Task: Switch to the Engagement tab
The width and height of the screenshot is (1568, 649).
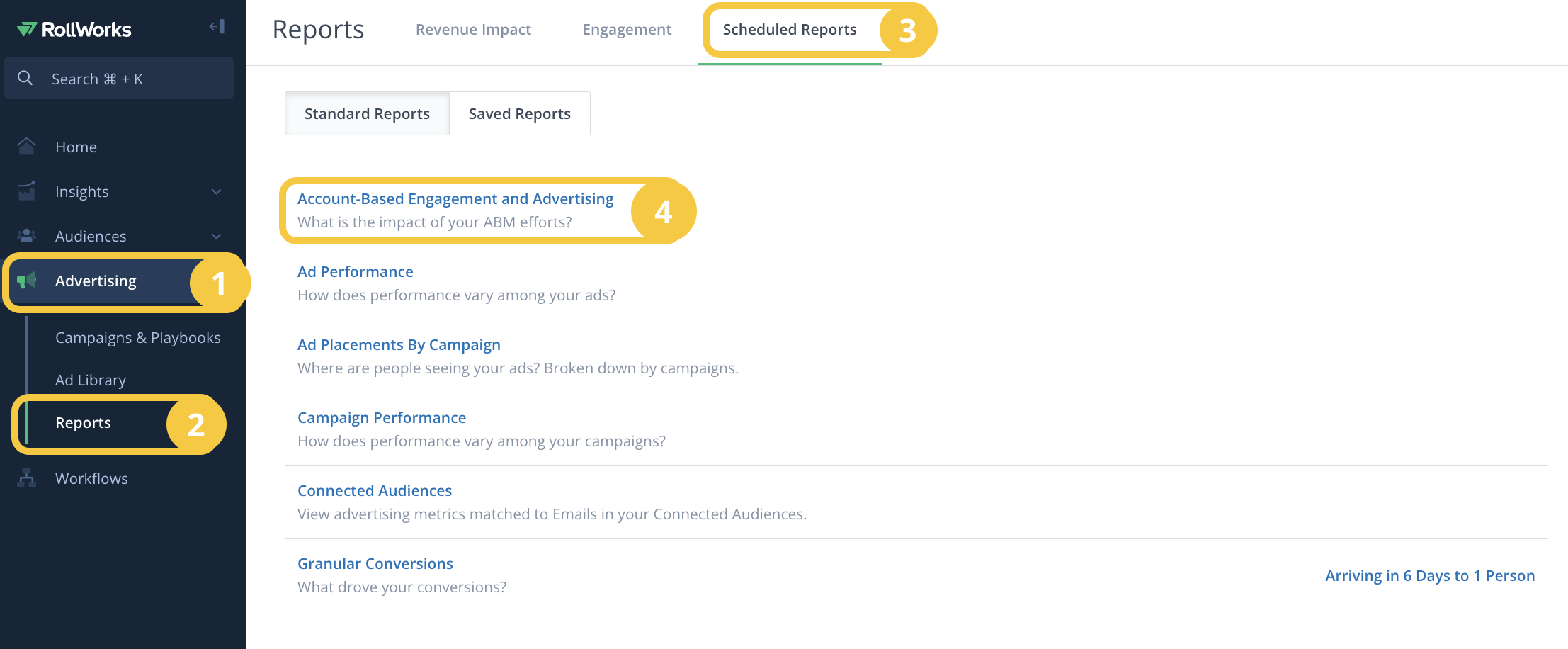Action: pyautogui.click(x=627, y=29)
